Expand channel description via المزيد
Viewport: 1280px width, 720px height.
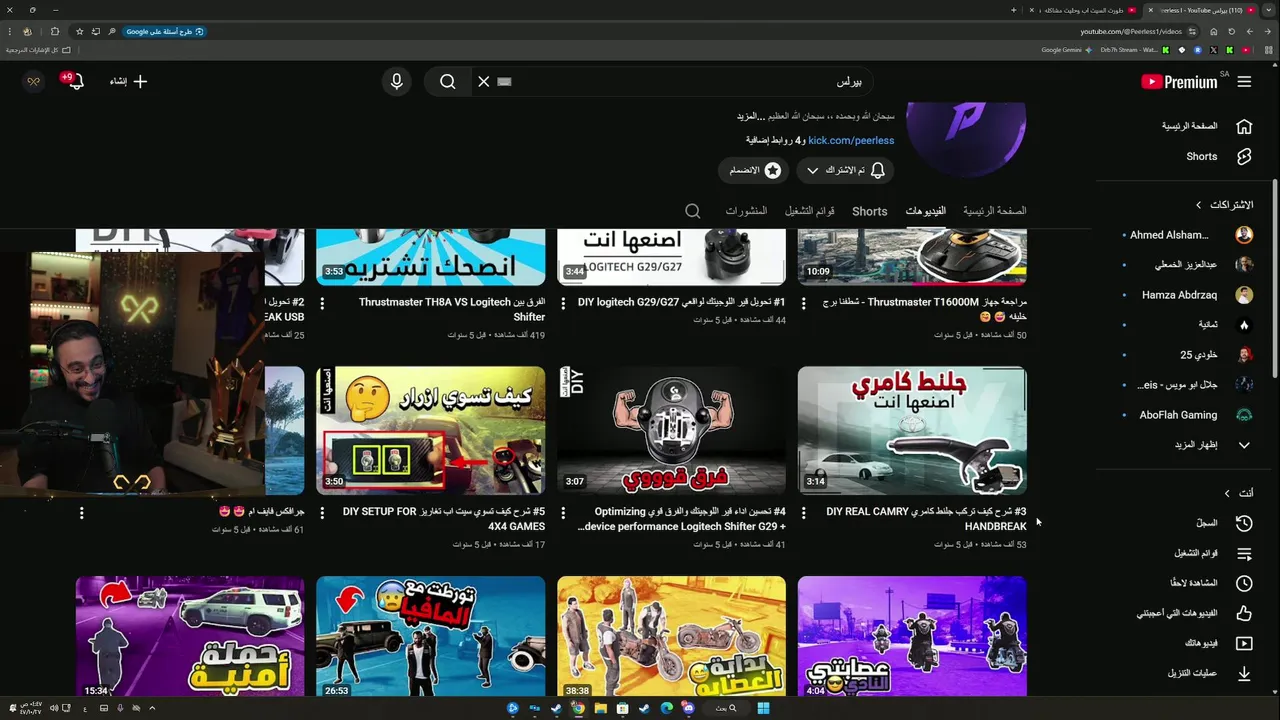pos(751,116)
